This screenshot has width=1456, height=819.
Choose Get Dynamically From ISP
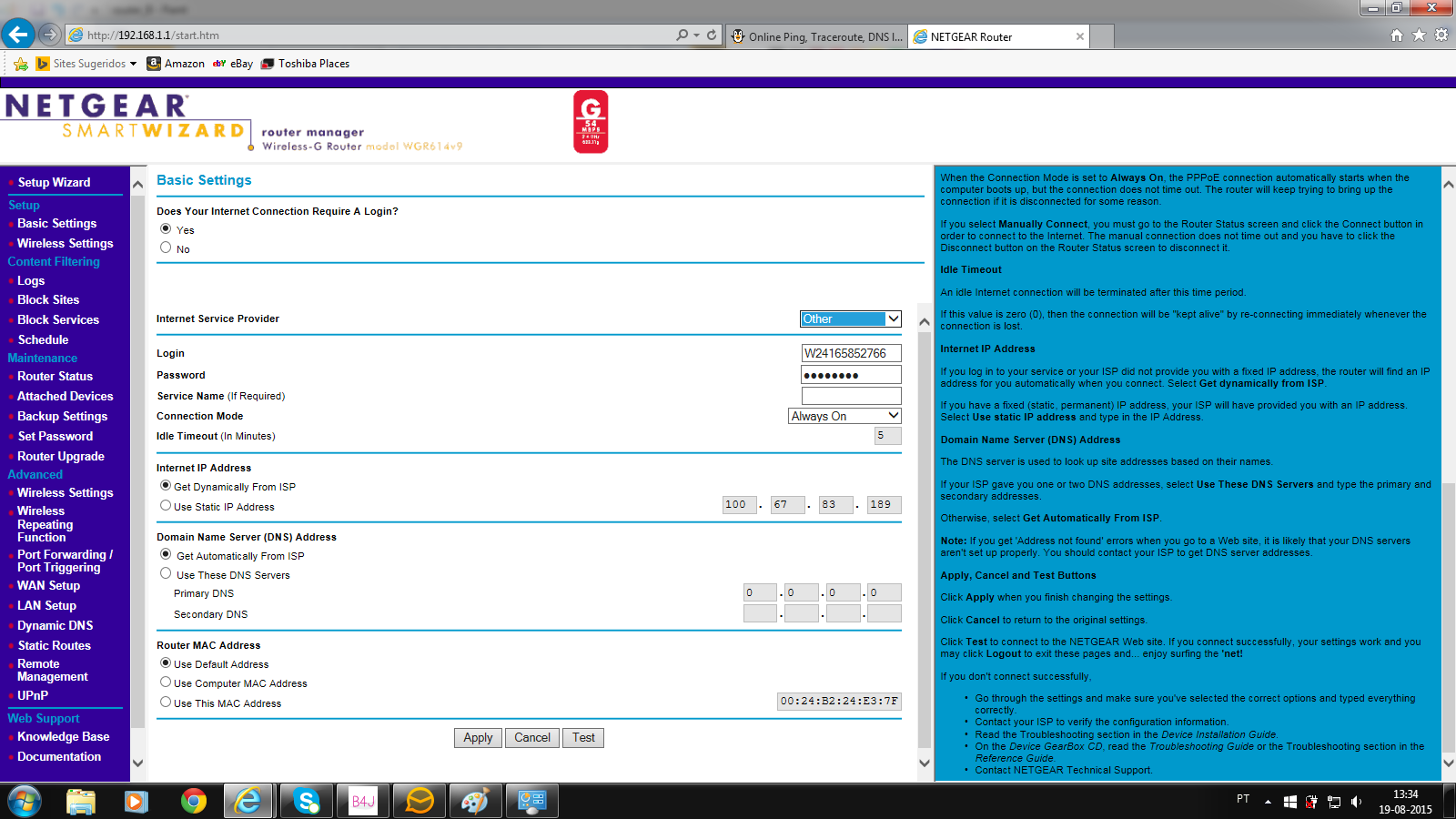pos(166,486)
